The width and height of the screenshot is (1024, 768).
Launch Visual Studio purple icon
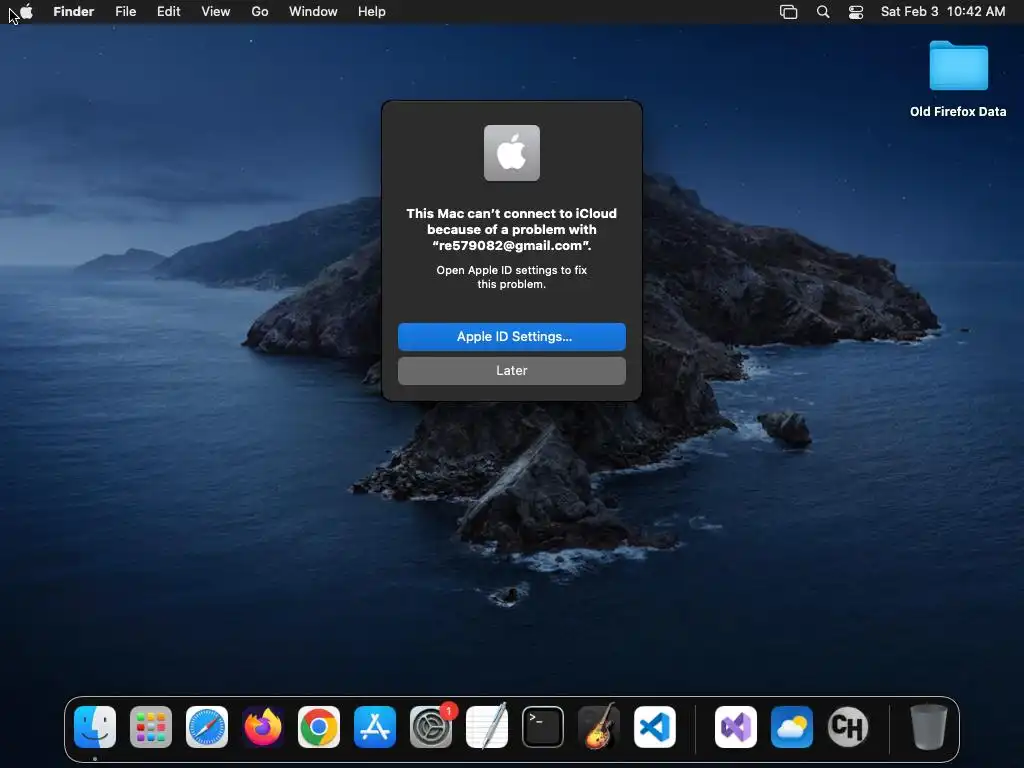pos(736,727)
